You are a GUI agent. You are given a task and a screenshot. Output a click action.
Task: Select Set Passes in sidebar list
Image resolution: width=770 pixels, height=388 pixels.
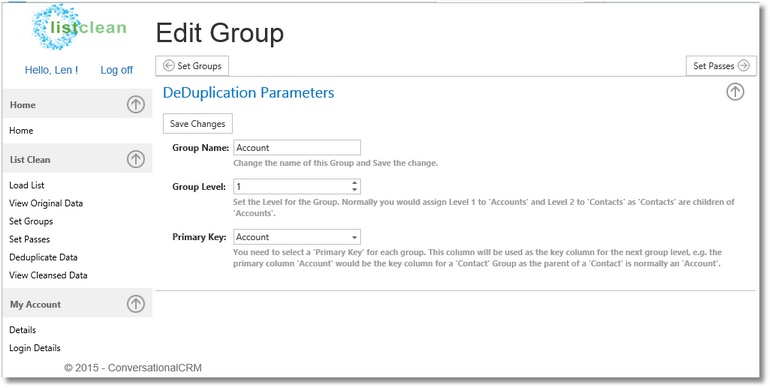[29, 240]
